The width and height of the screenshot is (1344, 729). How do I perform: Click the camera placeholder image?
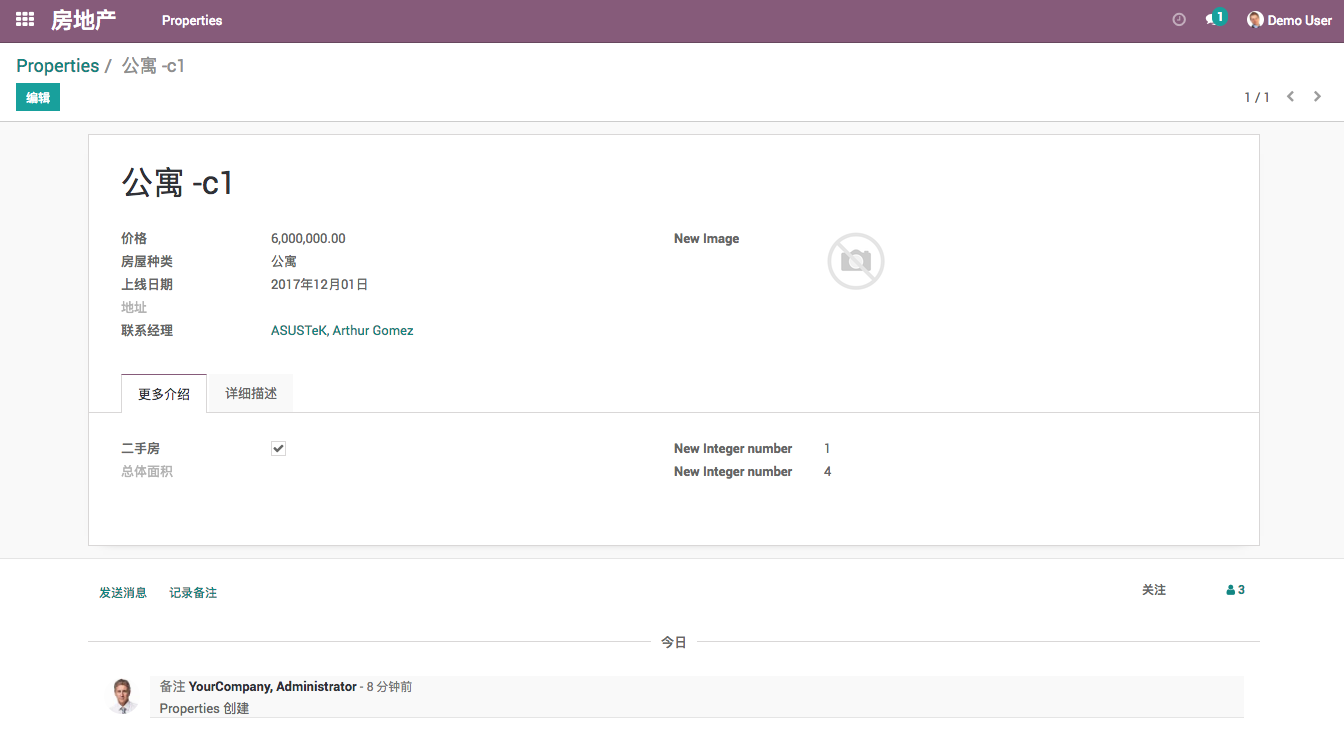coord(855,262)
